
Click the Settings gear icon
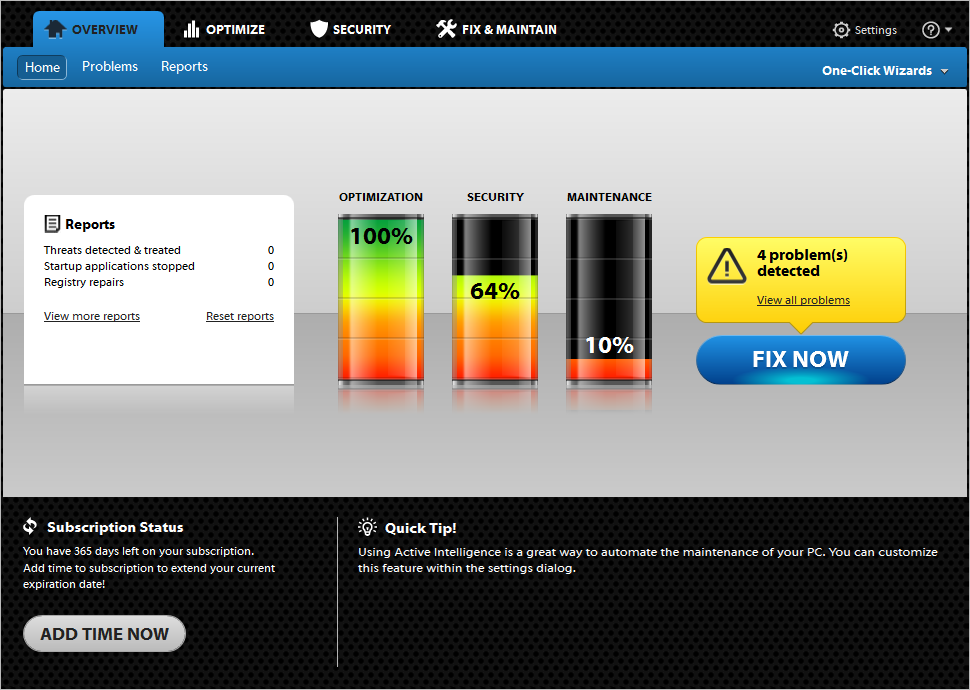click(841, 30)
